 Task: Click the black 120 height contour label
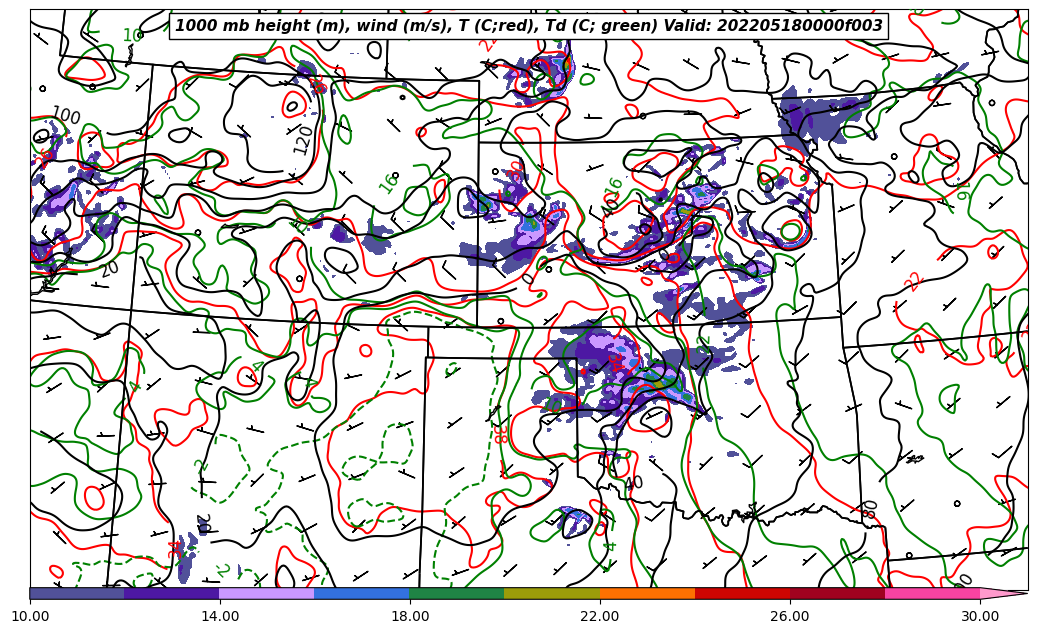pos(302,140)
